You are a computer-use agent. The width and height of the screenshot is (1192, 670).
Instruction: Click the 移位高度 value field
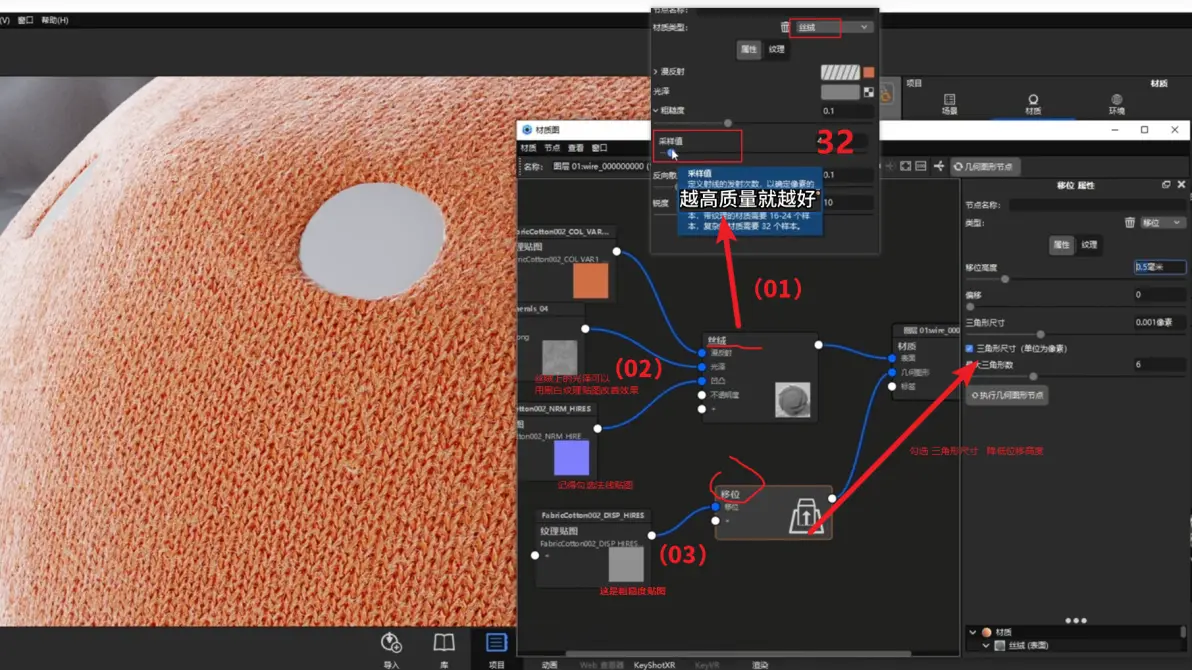tap(1159, 267)
